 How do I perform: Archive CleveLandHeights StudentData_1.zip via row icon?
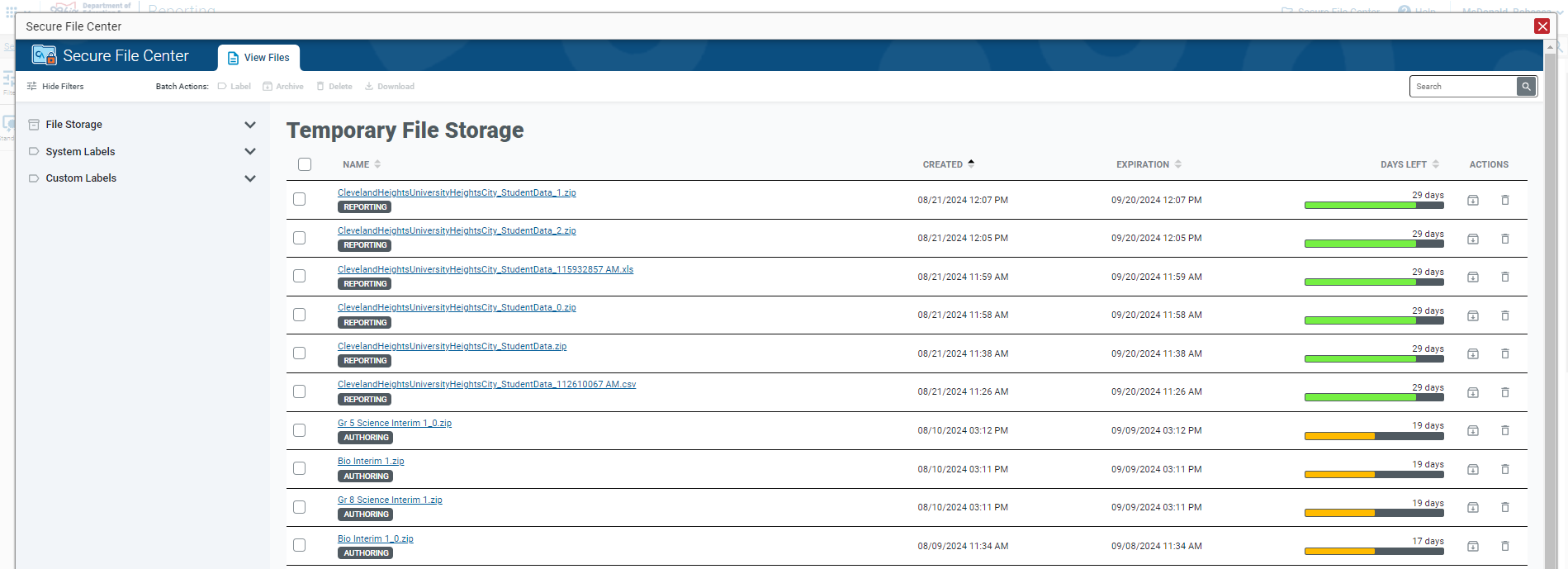coord(1473,201)
